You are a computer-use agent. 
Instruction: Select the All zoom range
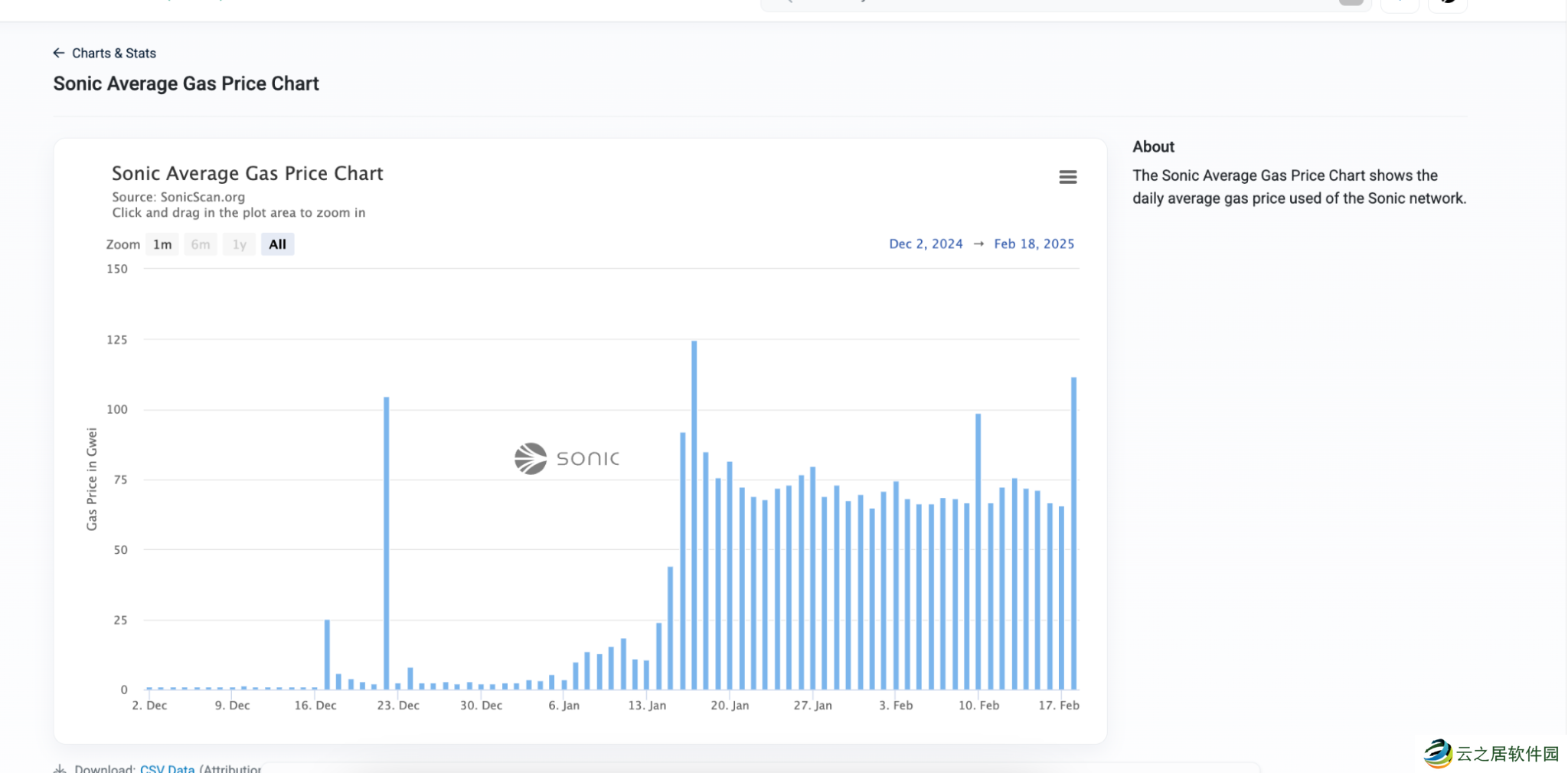point(277,244)
